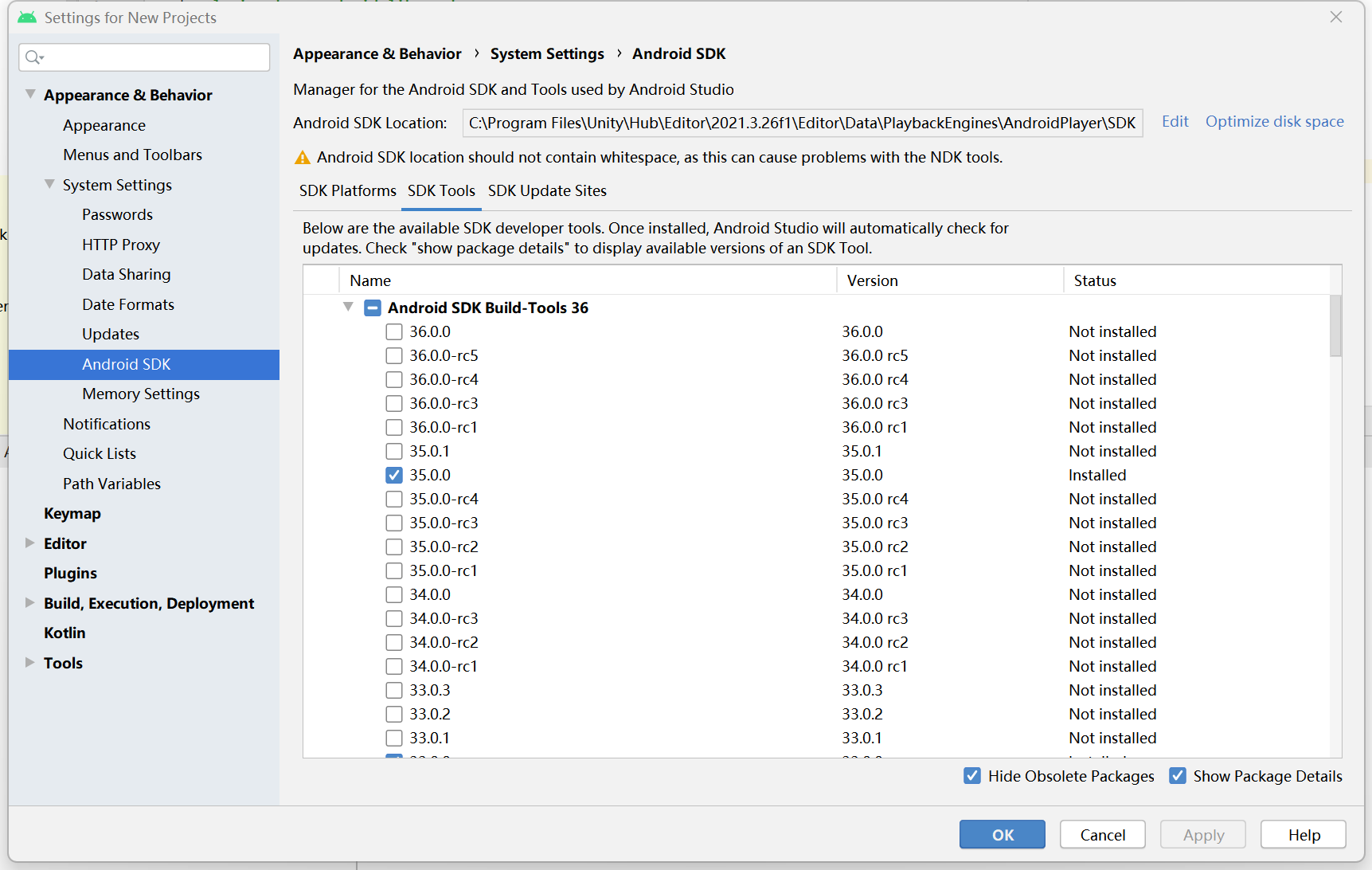Select Android SDK in the sidebar
The image size is (1372, 870).
[x=144, y=364]
